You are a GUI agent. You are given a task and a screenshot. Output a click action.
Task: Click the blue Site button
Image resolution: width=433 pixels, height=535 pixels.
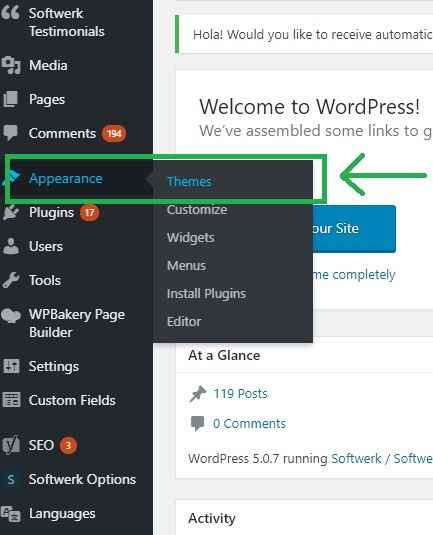354,229
